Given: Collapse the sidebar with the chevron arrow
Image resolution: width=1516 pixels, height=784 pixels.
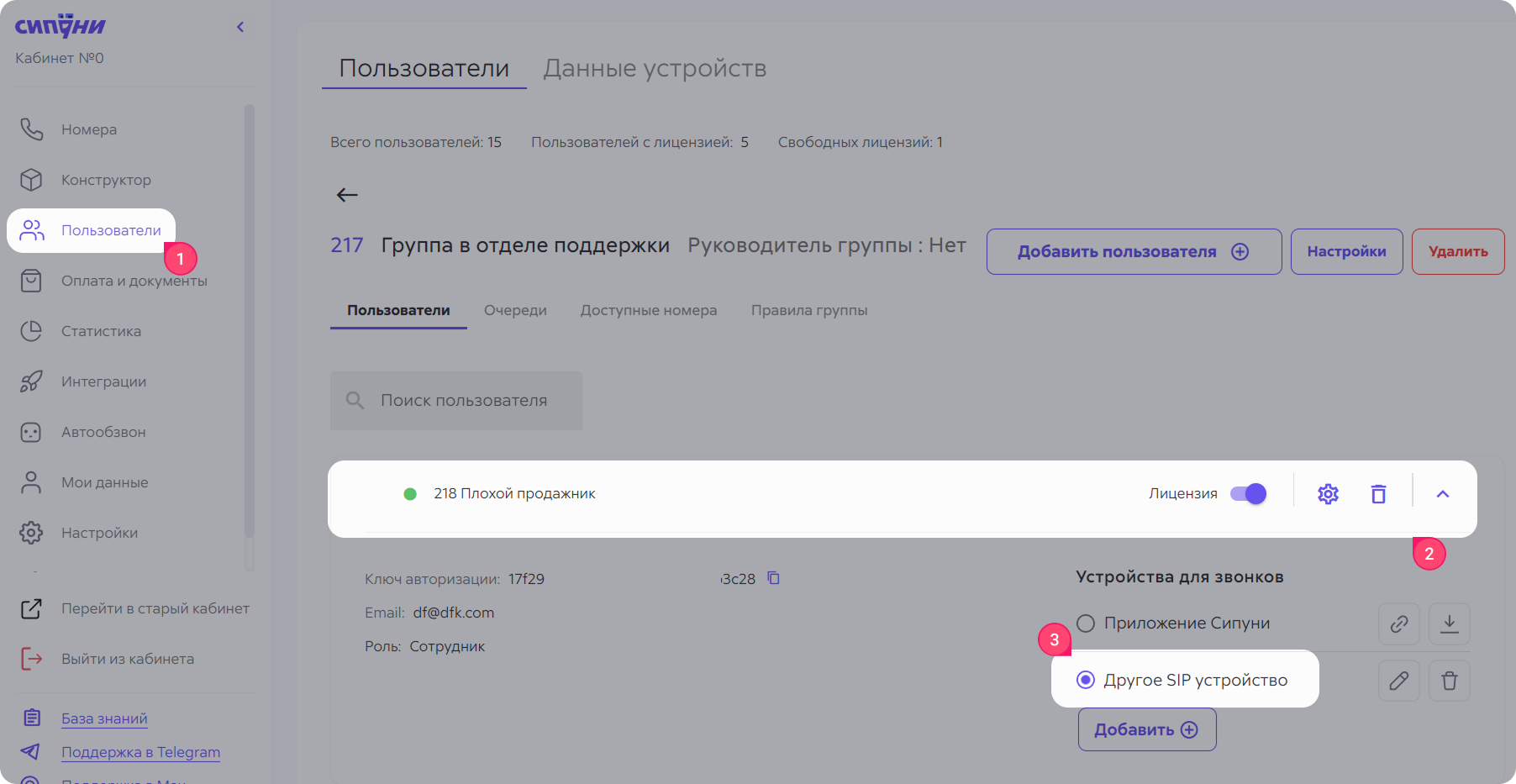Looking at the screenshot, I should pos(240,27).
